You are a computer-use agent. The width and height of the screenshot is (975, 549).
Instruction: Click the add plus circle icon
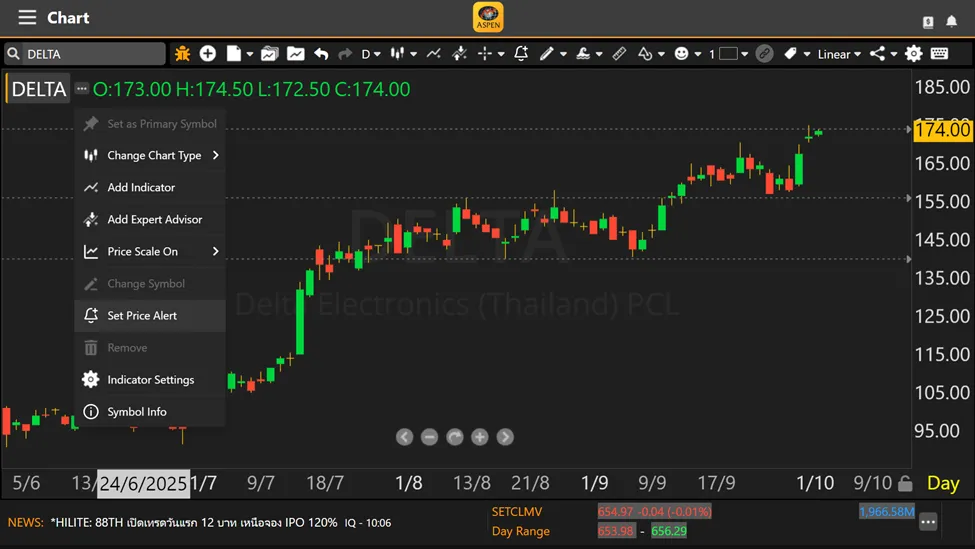[x=208, y=54]
